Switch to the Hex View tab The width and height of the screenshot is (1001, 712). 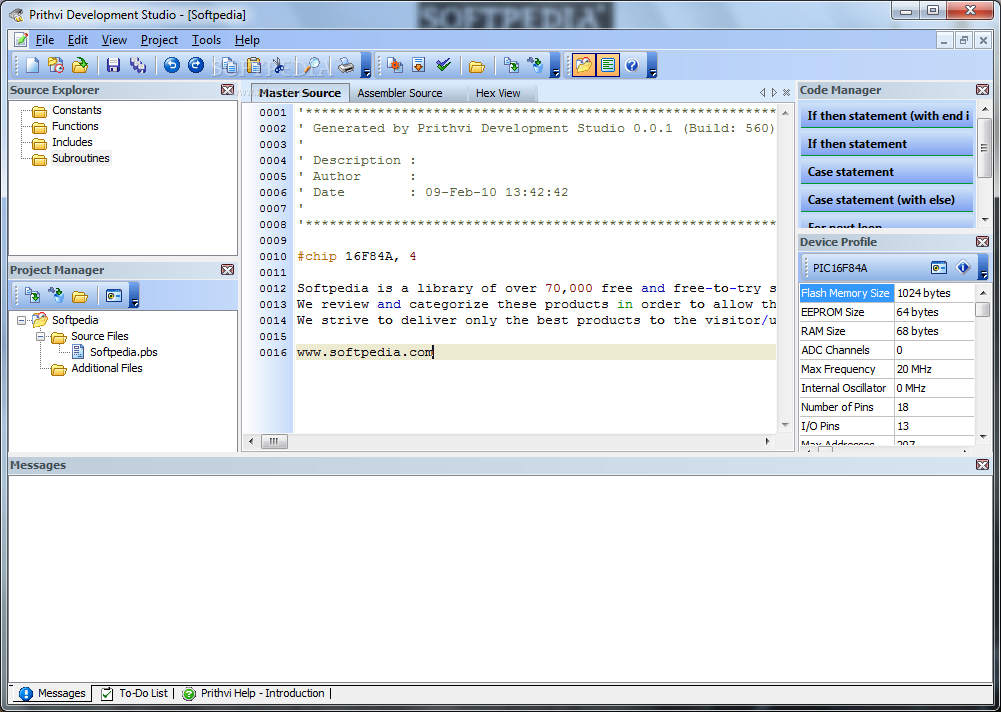pos(498,93)
